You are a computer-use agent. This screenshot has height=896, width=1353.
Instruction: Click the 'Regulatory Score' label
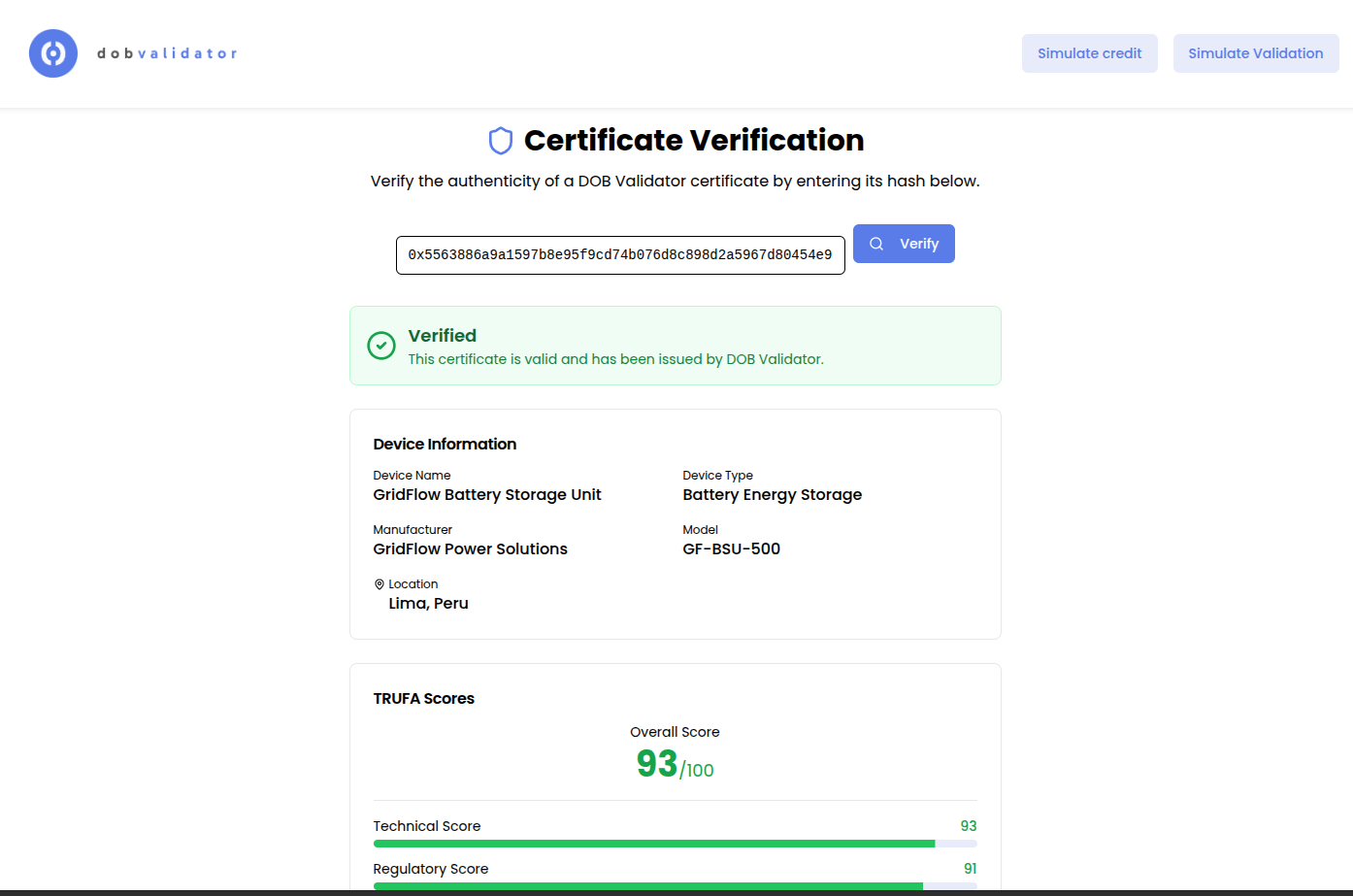pyautogui.click(x=431, y=869)
